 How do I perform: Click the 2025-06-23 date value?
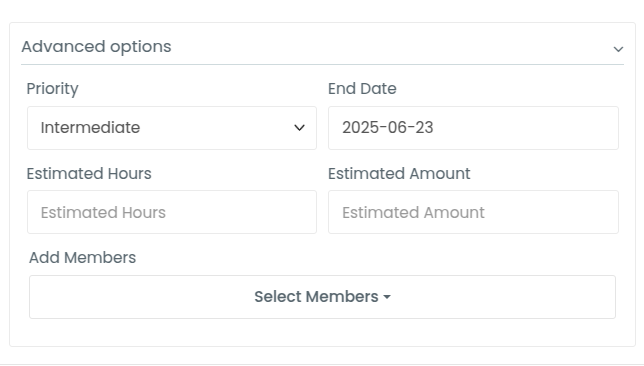tap(388, 128)
